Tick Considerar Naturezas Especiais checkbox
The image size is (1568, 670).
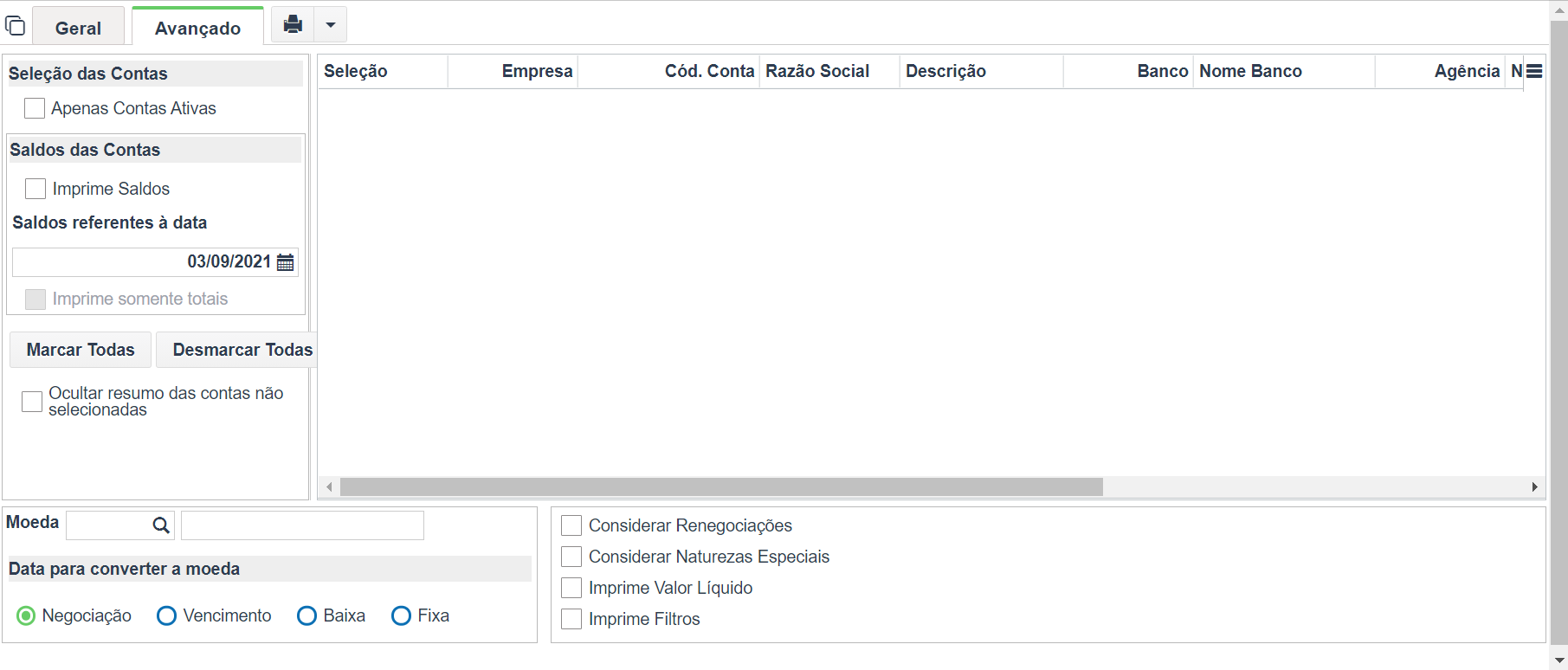[x=571, y=557]
